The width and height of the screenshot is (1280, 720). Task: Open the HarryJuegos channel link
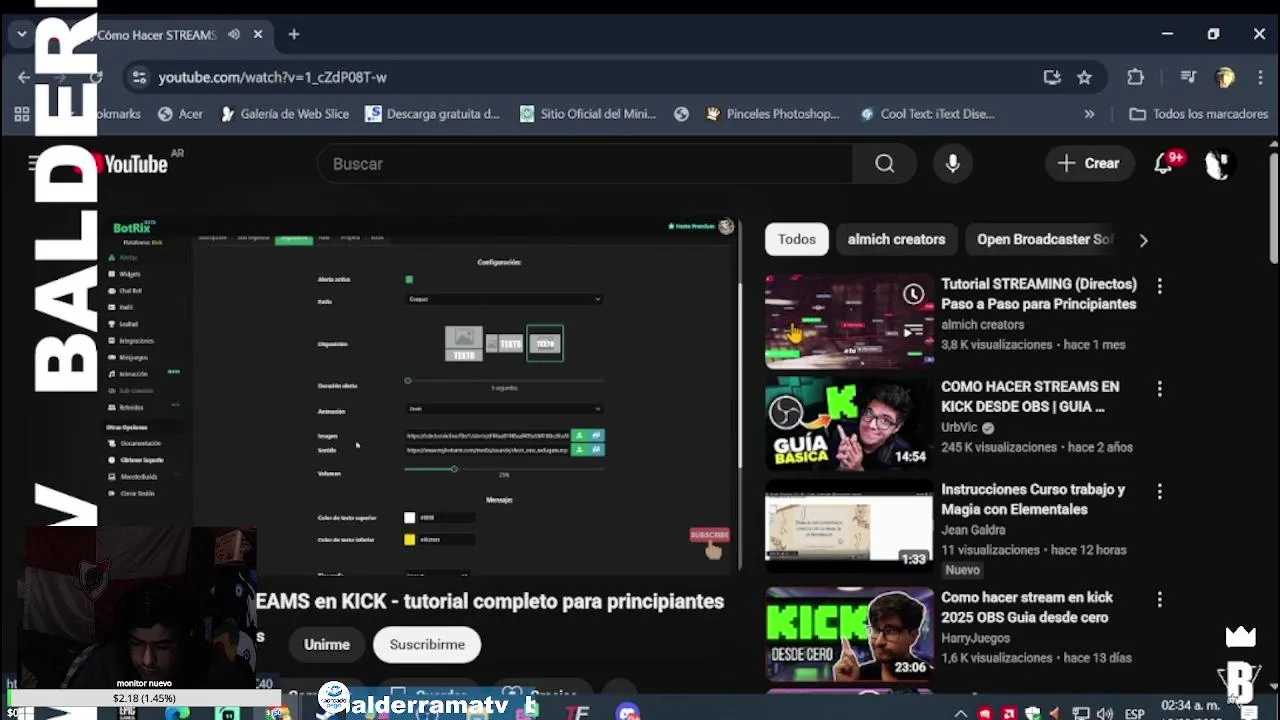coord(975,638)
